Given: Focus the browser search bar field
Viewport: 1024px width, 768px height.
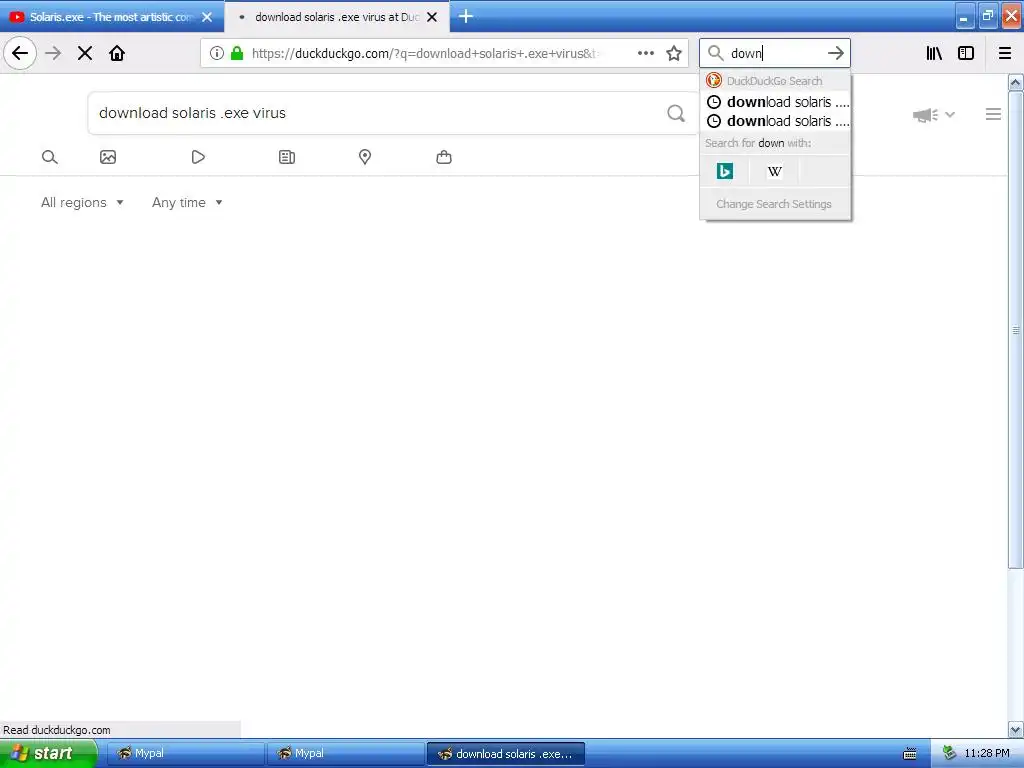Looking at the screenshot, I should pyautogui.click(x=776, y=53).
